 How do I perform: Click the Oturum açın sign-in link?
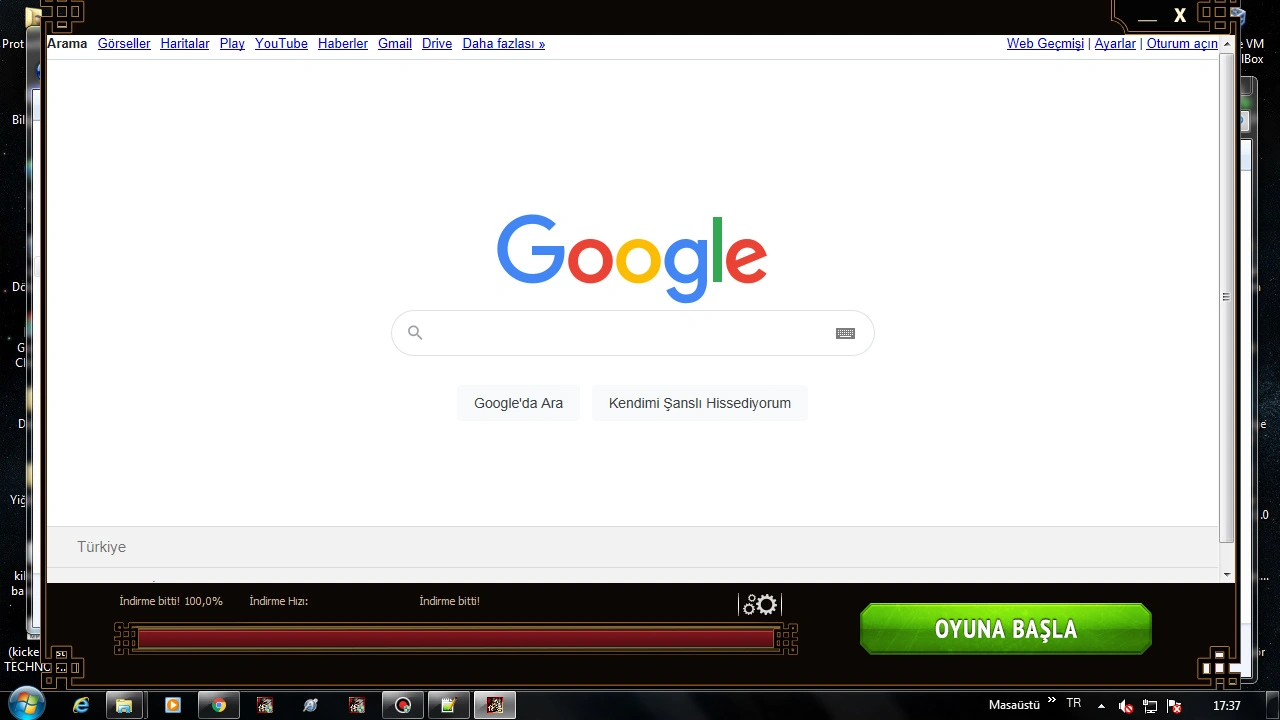tap(1182, 44)
